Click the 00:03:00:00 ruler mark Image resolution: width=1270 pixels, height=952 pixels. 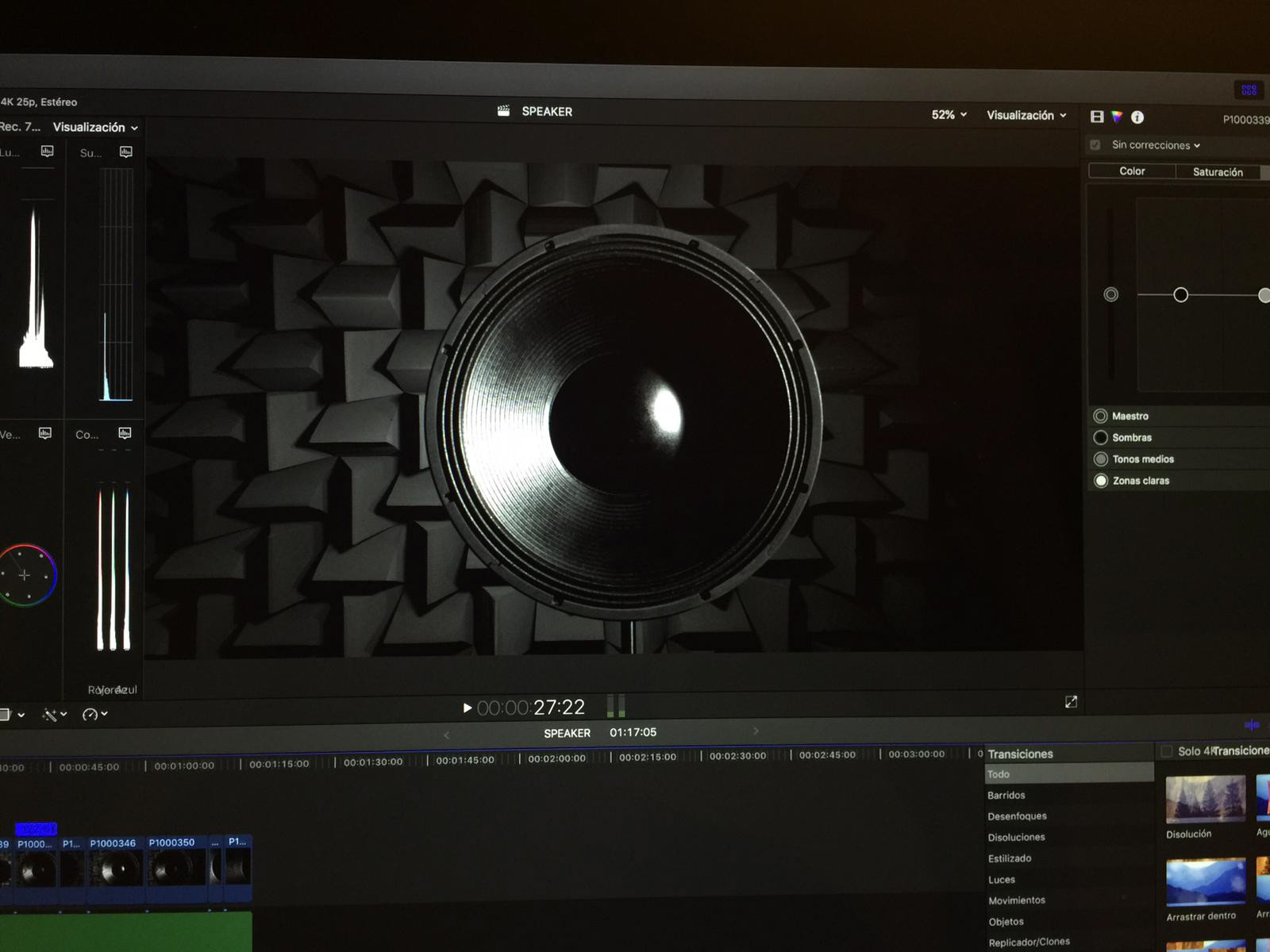pos(916,754)
